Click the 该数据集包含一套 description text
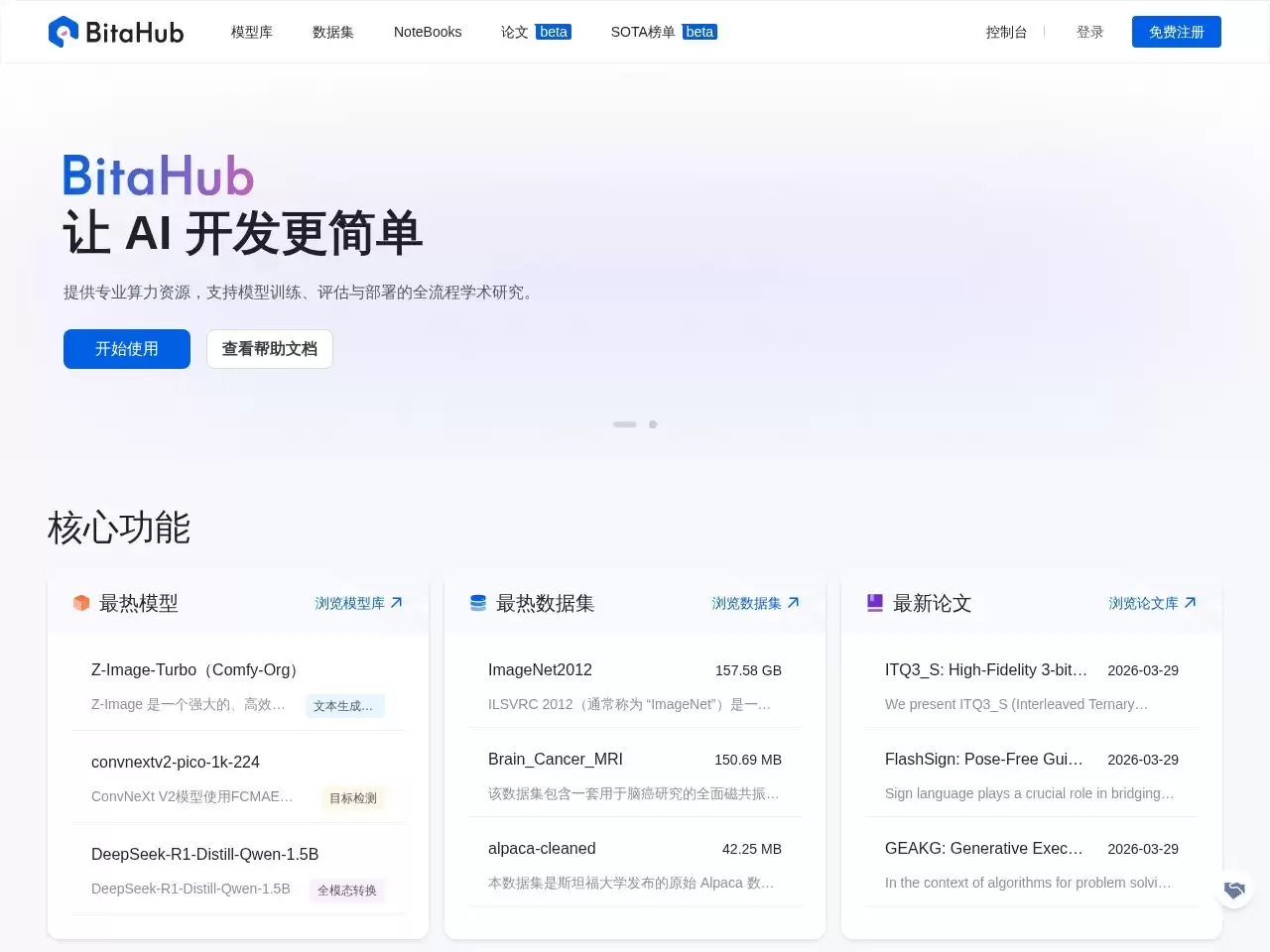The width and height of the screenshot is (1270, 952). 634,793
